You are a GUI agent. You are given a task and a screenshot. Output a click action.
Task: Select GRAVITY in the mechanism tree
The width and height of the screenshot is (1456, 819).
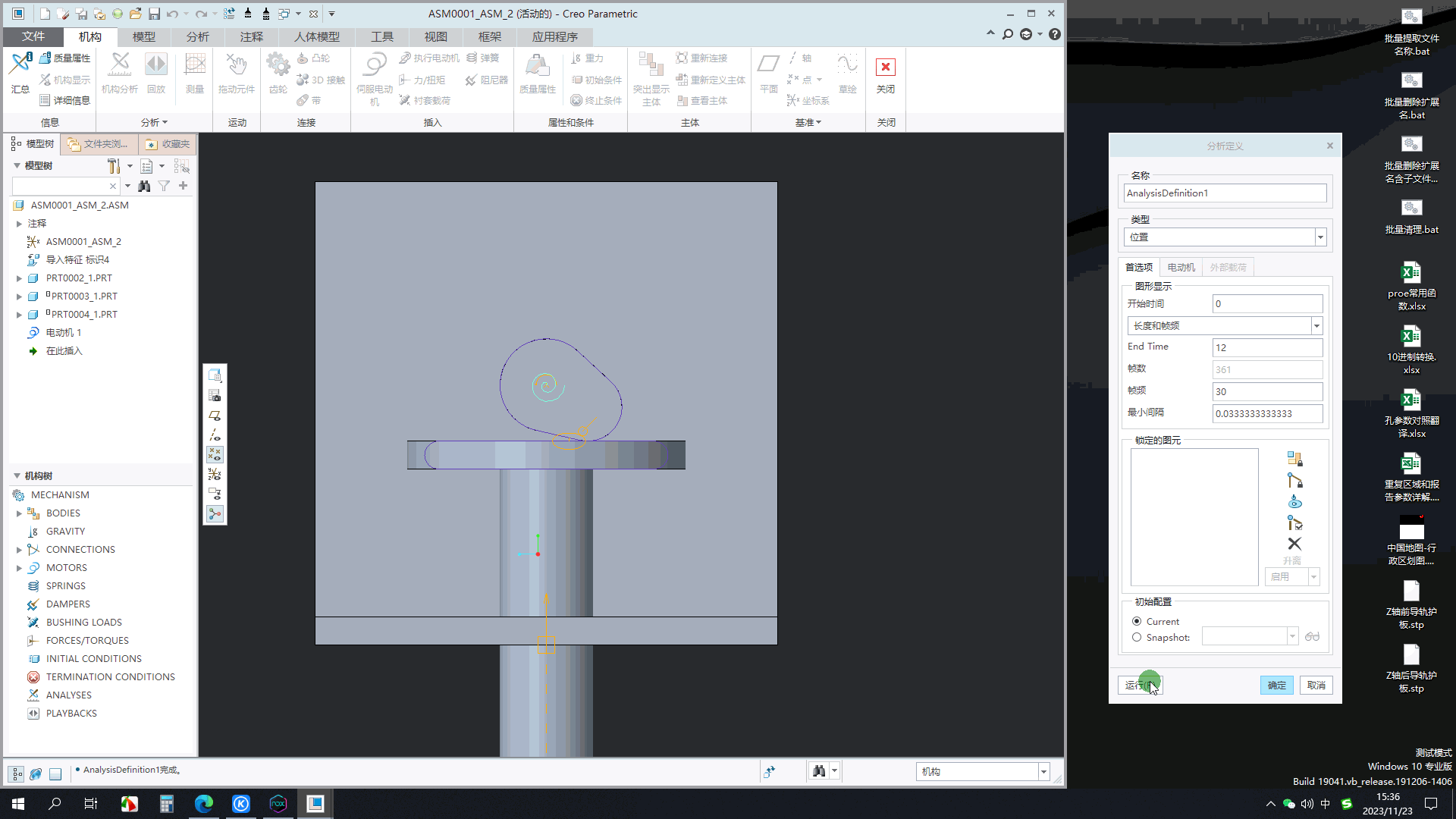[x=65, y=532]
